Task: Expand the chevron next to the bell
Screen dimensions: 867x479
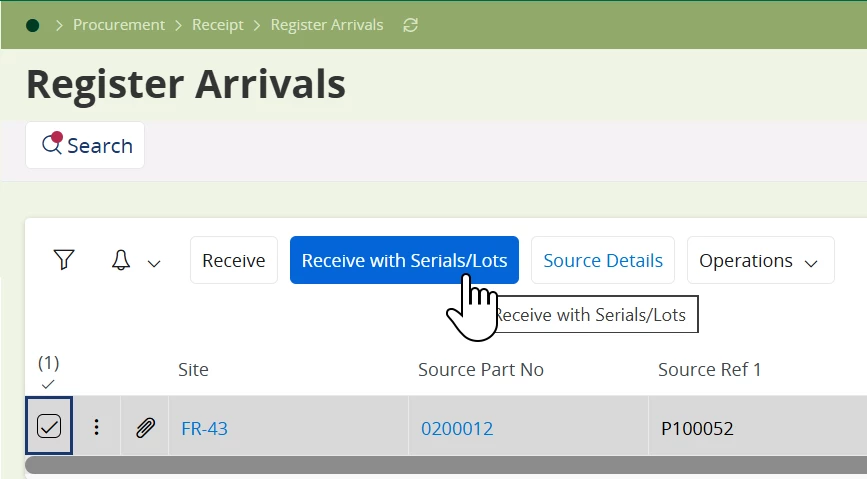Action: click(154, 262)
